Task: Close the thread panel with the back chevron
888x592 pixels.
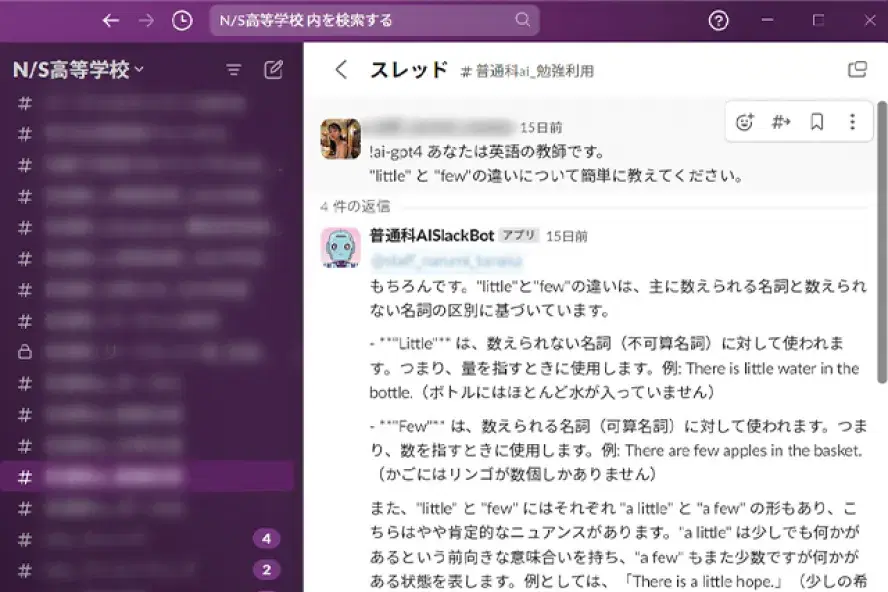Action: [341, 70]
